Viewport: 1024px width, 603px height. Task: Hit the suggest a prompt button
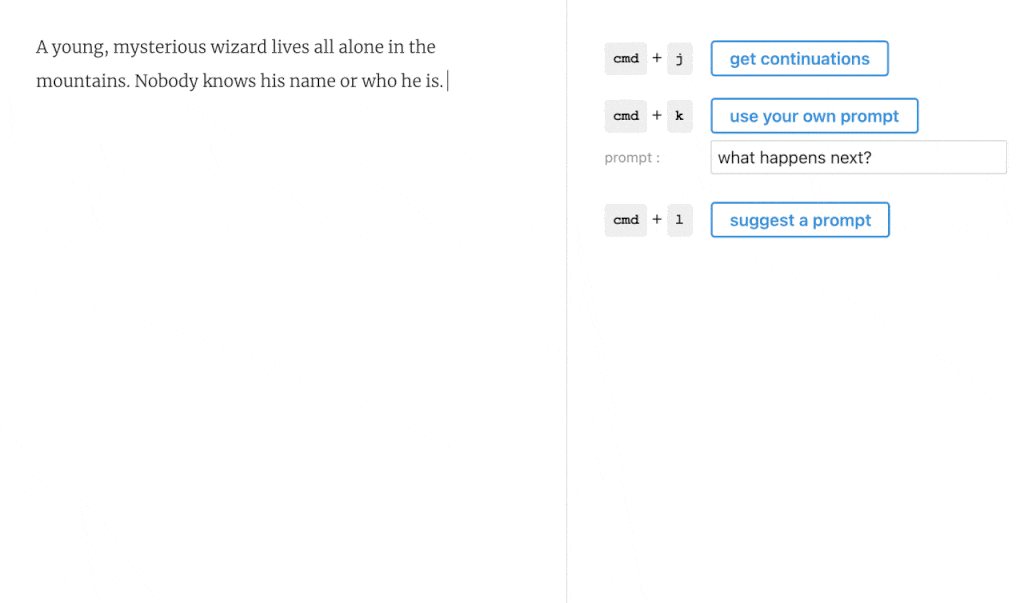pos(800,220)
